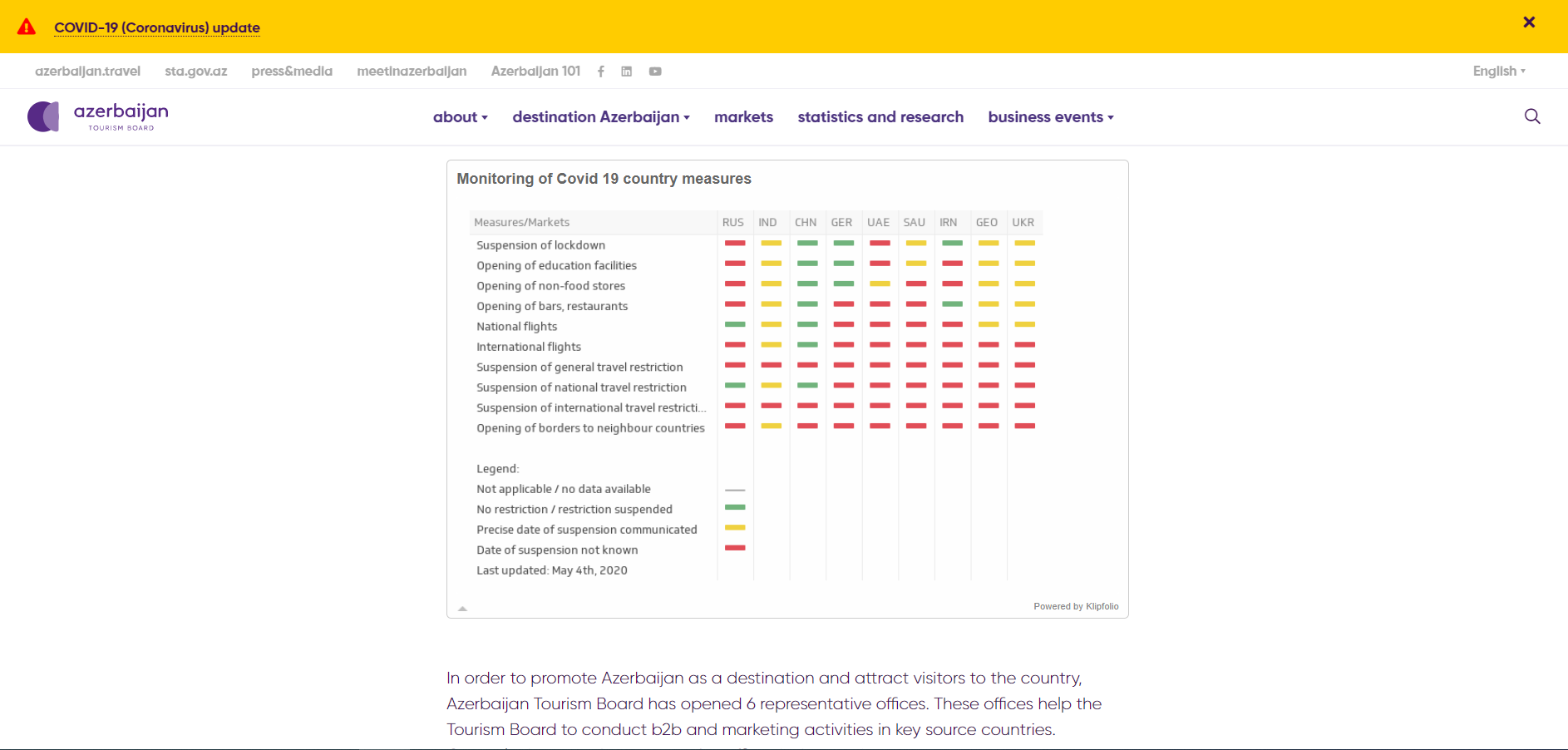Open the sta.gov.az link
The image size is (1568, 750).
click(196, 71)
